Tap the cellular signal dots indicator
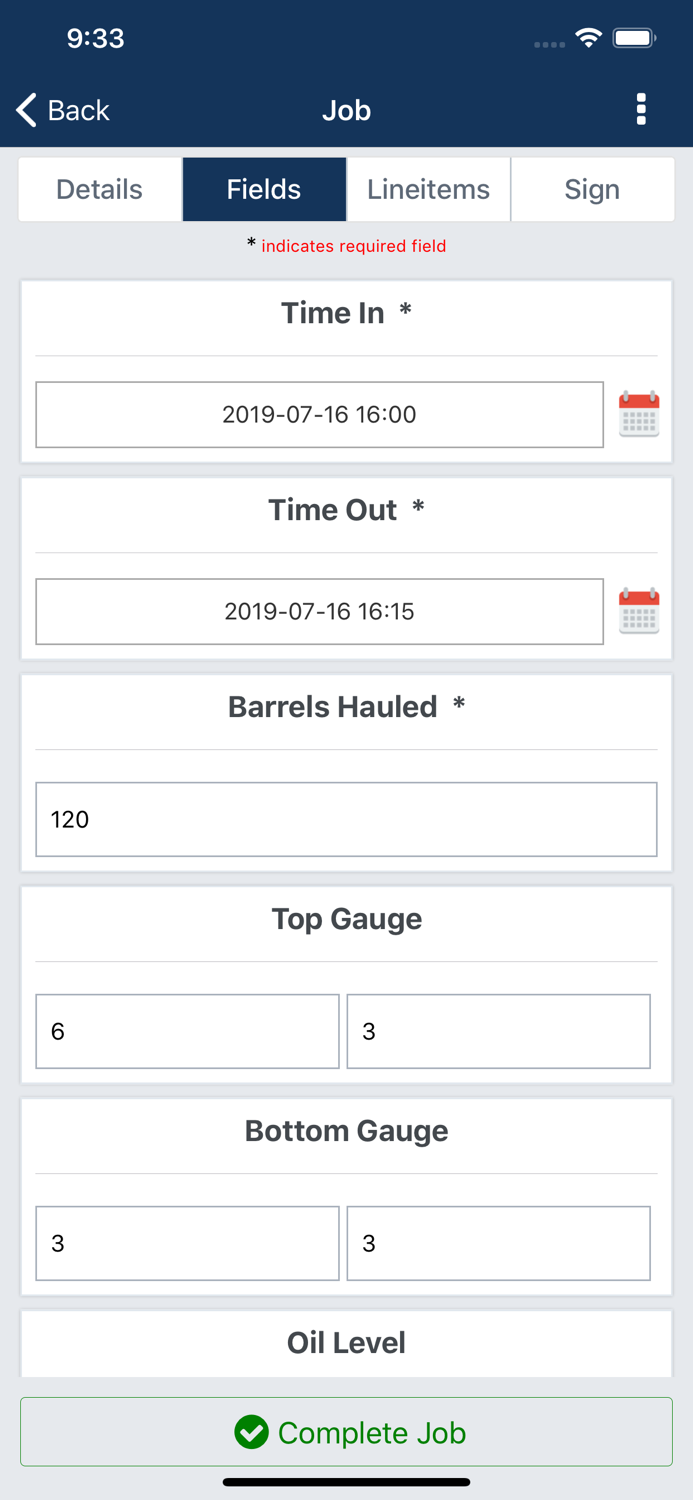The height and width of the screenshot is (1500, 693). tap(549, 43)
